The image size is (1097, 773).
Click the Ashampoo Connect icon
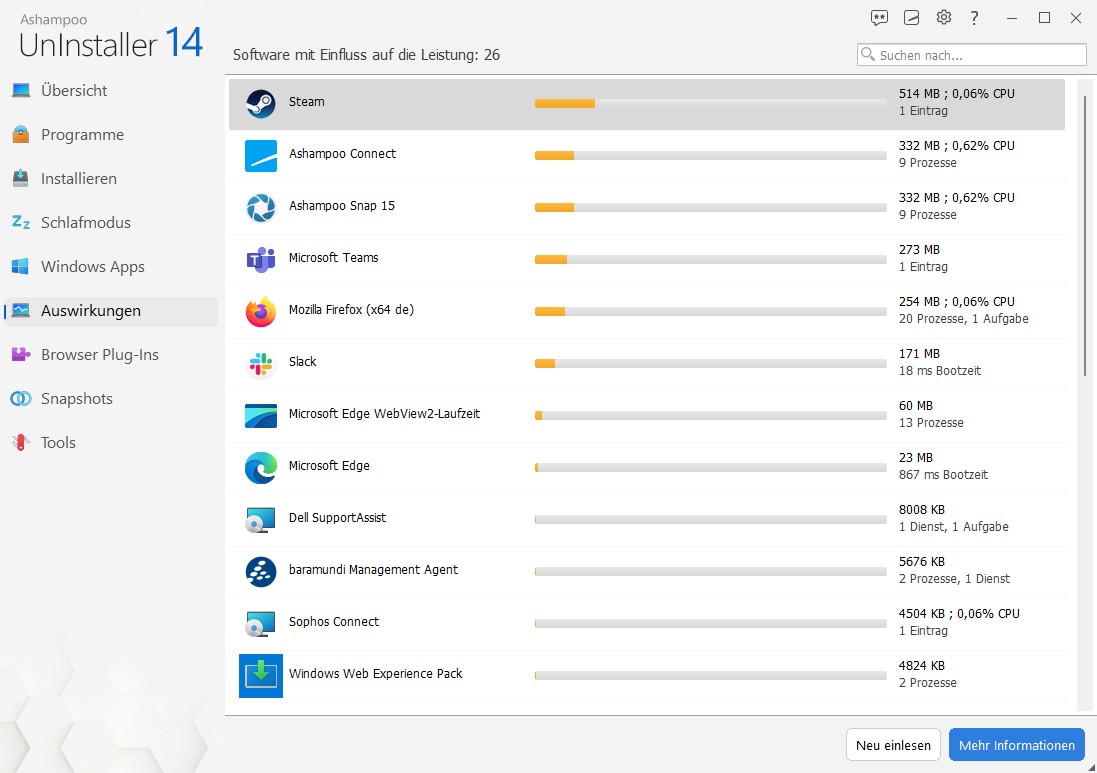(x=261, y=156)
